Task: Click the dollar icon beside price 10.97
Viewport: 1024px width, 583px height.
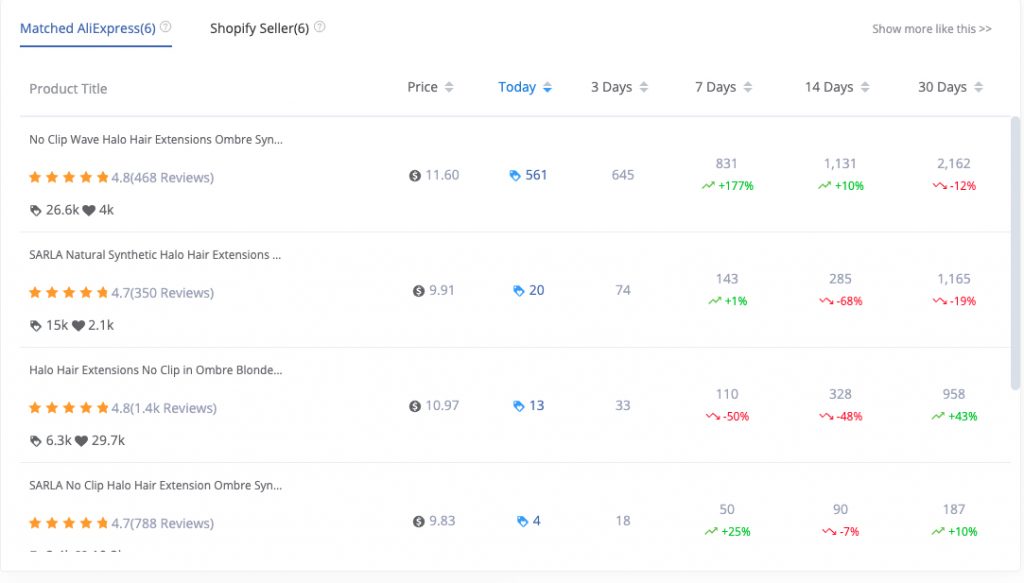Action: point(415,406)
